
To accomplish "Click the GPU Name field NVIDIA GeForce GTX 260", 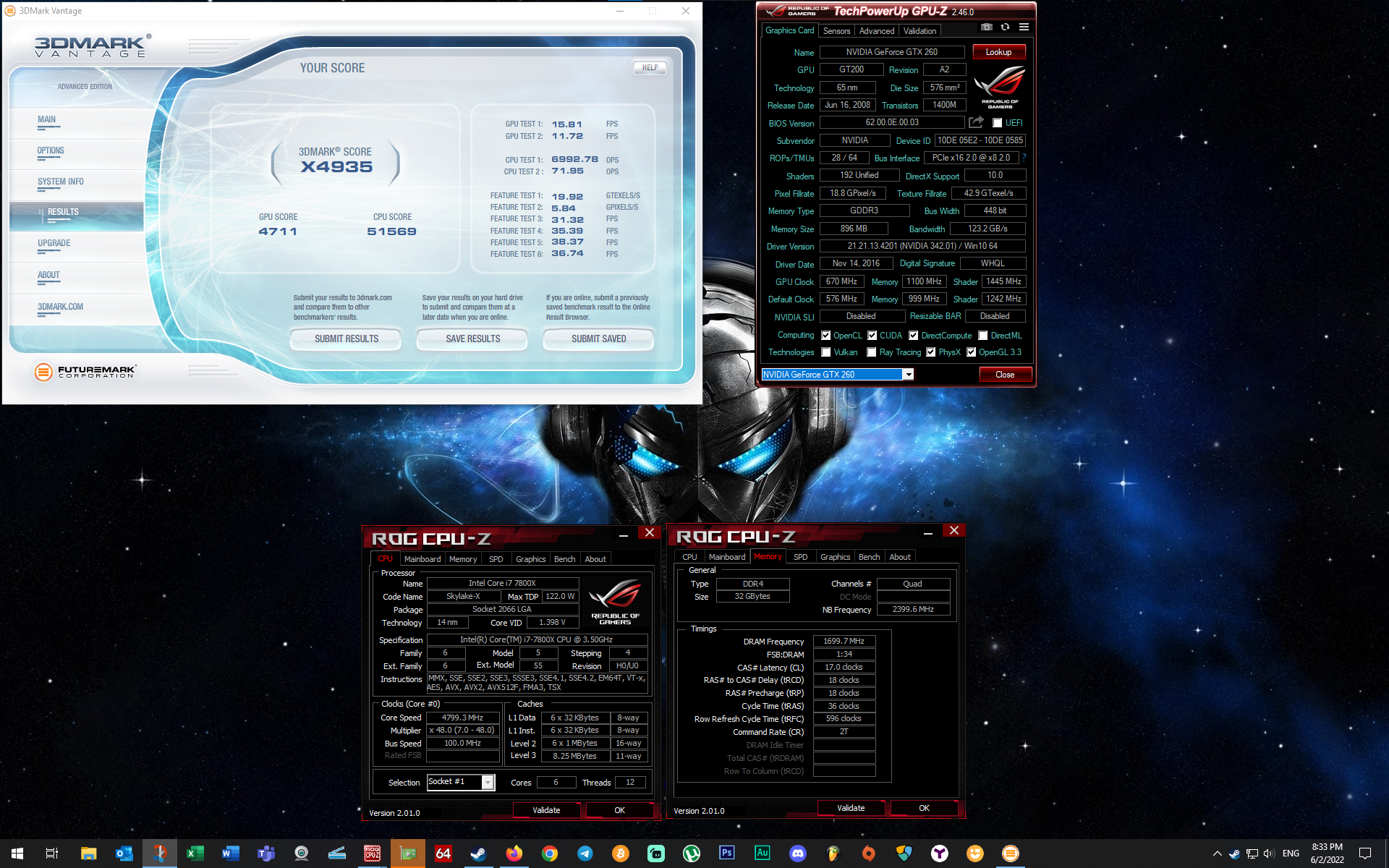I will [x=892, y=52].
